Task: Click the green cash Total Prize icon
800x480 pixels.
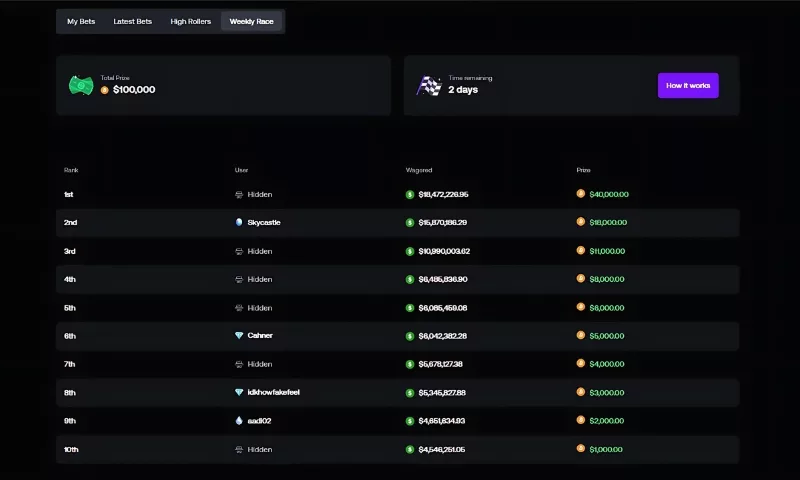Action: [x=81, y=85]
